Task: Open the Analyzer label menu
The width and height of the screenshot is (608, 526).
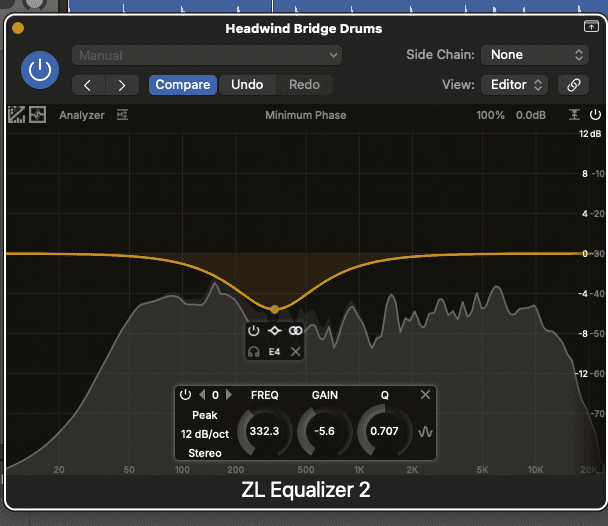Action: [x=81, y=115]
